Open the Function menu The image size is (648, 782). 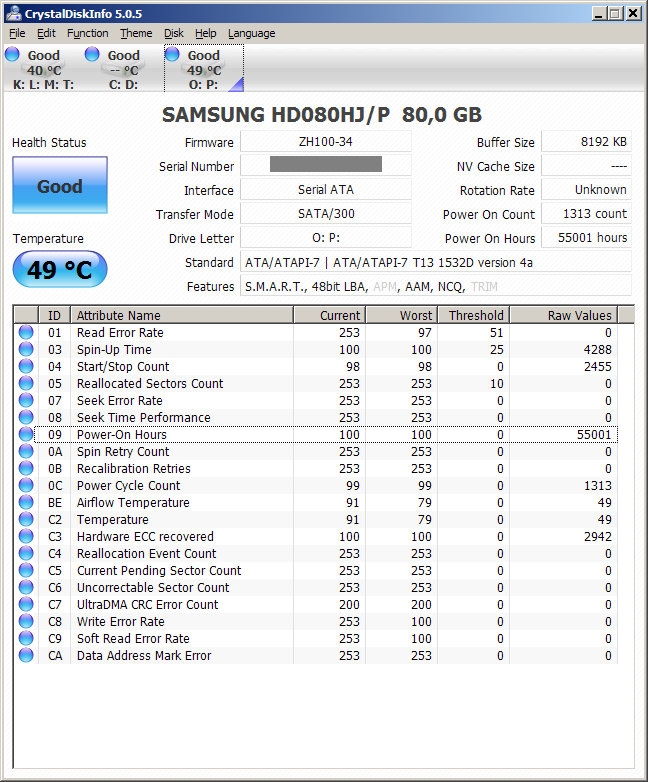pyautogui.click(x=88, y=33)
